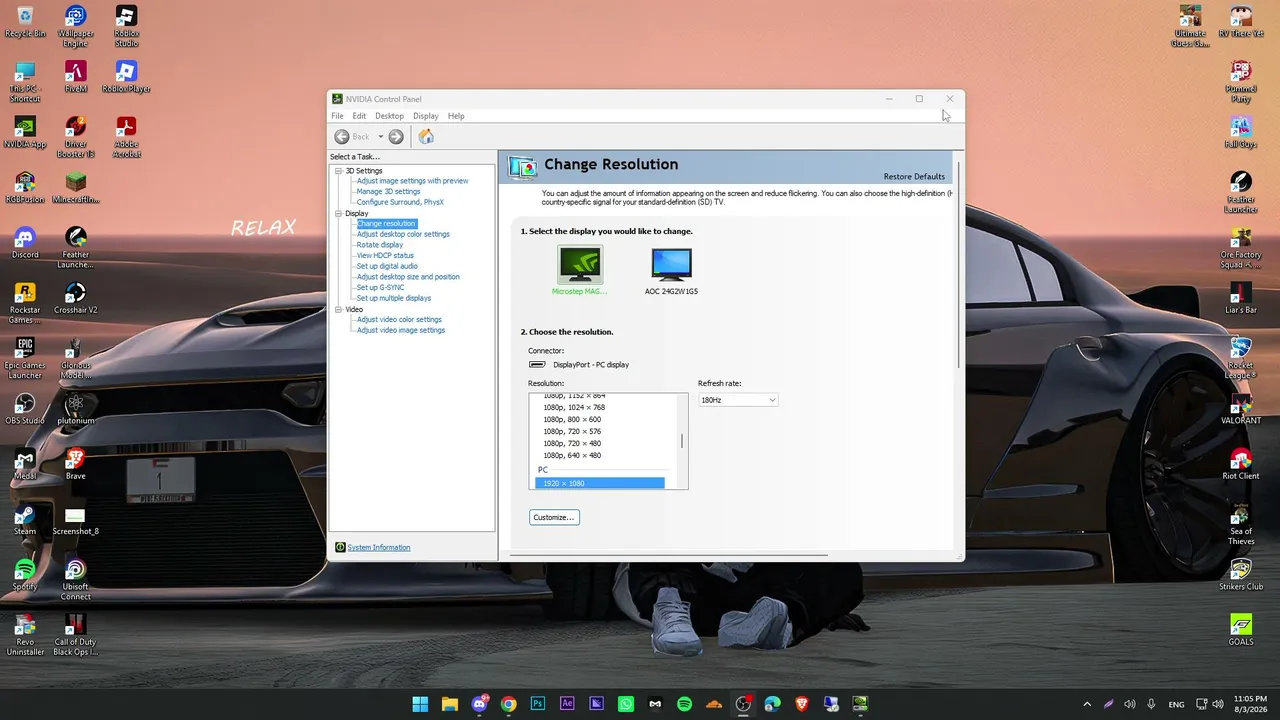Open Adjust desktop color settings

tap(403, 234)
